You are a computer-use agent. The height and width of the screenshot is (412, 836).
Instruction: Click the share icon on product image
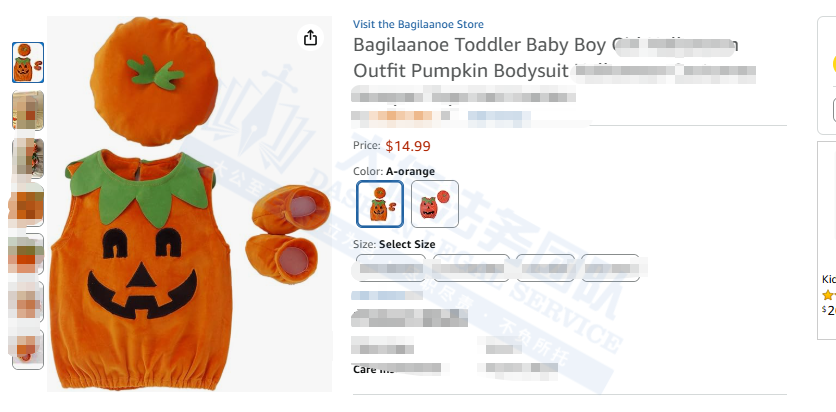point(310,38)
